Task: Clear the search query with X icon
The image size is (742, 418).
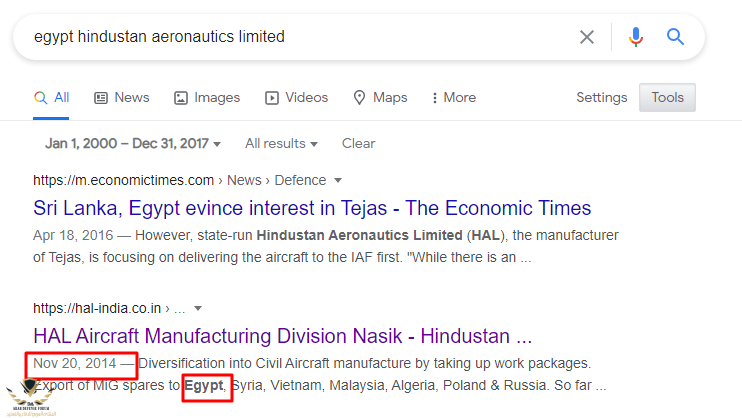Action: 587,37
